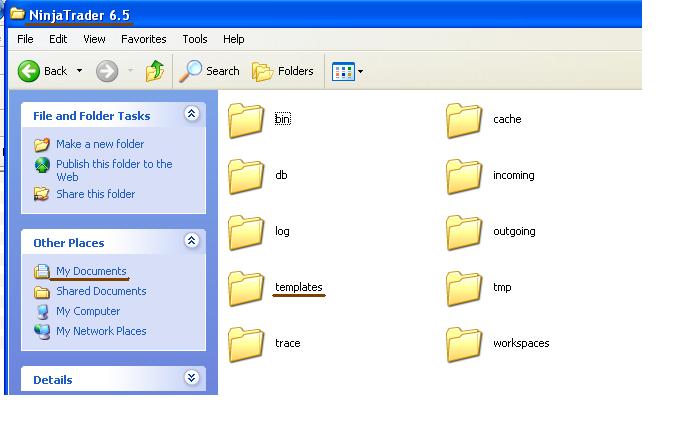Click the Up one level folder icon
The height and width of the screenshot is (425, 689).
(155, 71)
